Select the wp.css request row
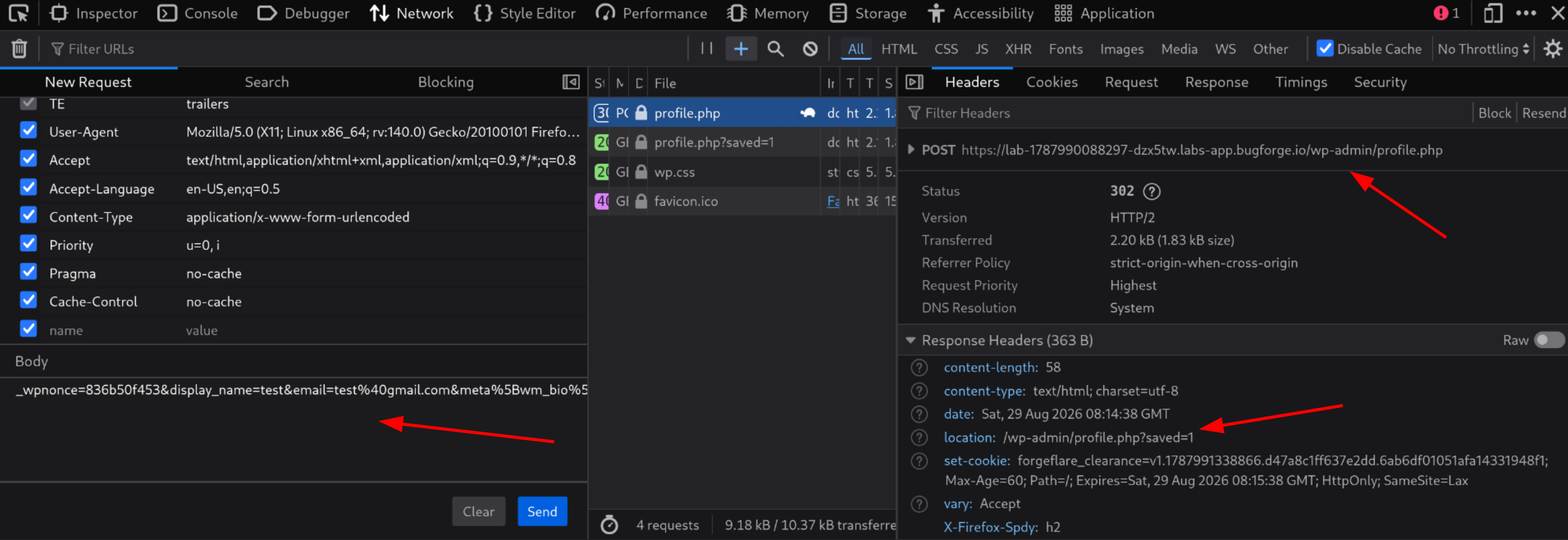The height and width of the screenshot is (540, 1568). (x=743, y=172)
